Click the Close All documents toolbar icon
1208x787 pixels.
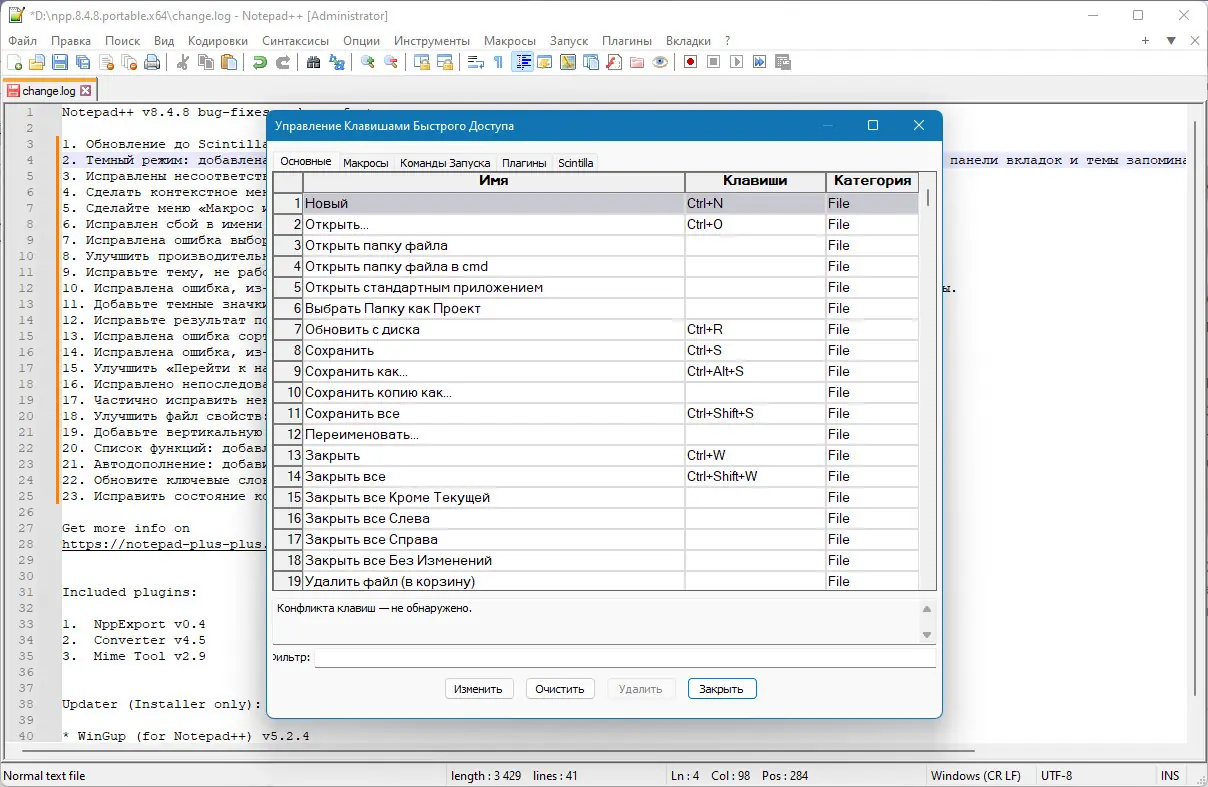coord(129,62)
